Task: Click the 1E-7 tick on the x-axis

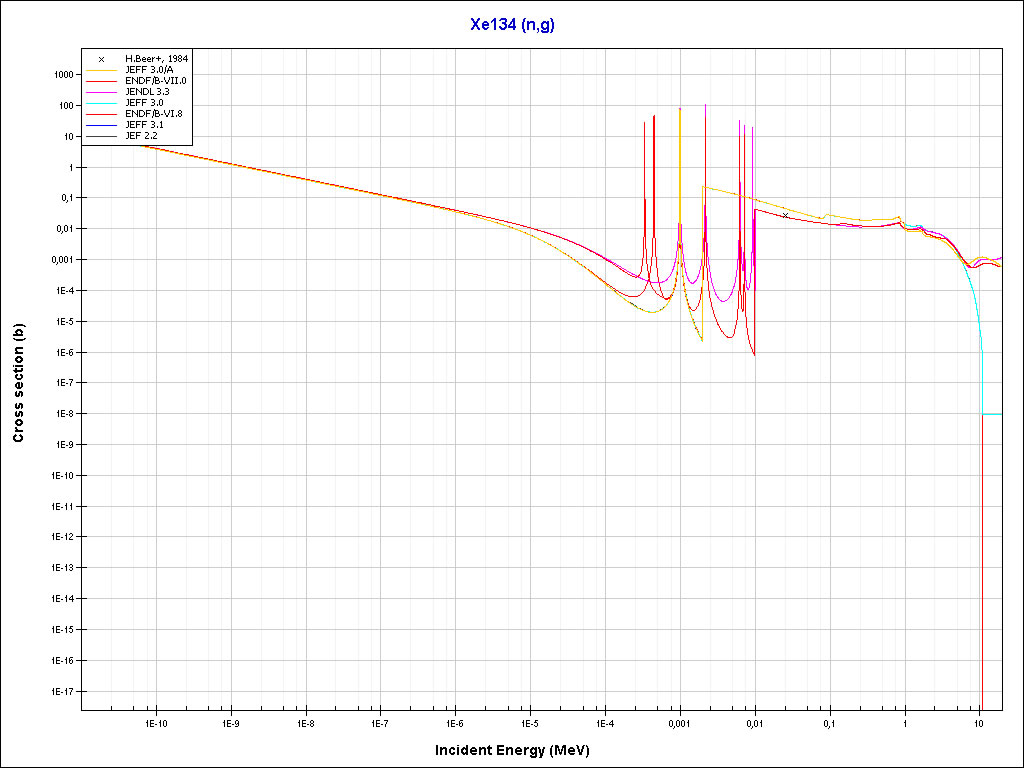Action: 379,722
